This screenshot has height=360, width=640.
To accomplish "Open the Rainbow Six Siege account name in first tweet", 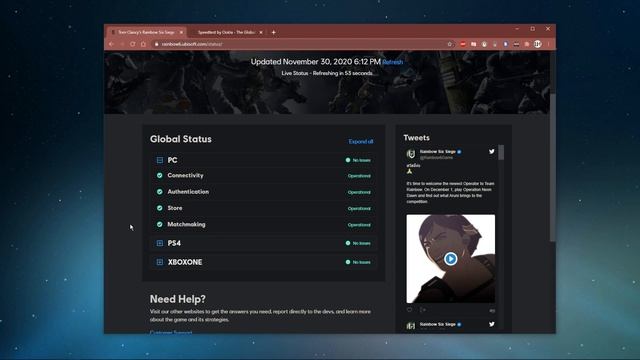I will pos(438,151).
